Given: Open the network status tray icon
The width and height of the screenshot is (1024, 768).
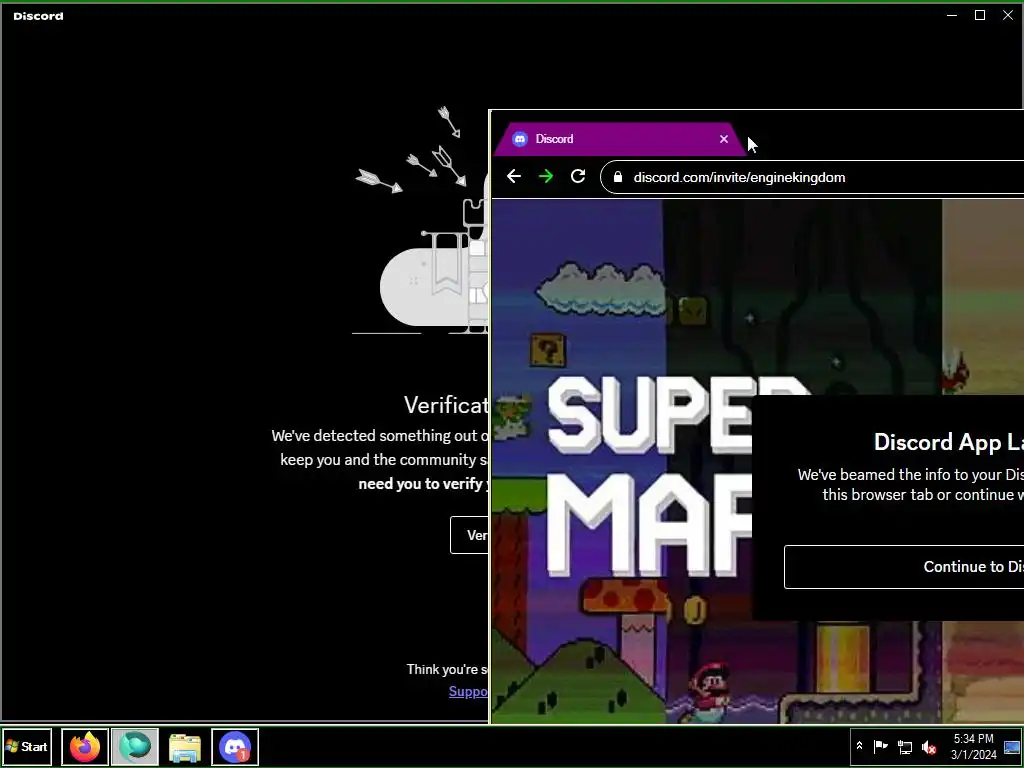Looking at the screenshot, I should point(905,746).
